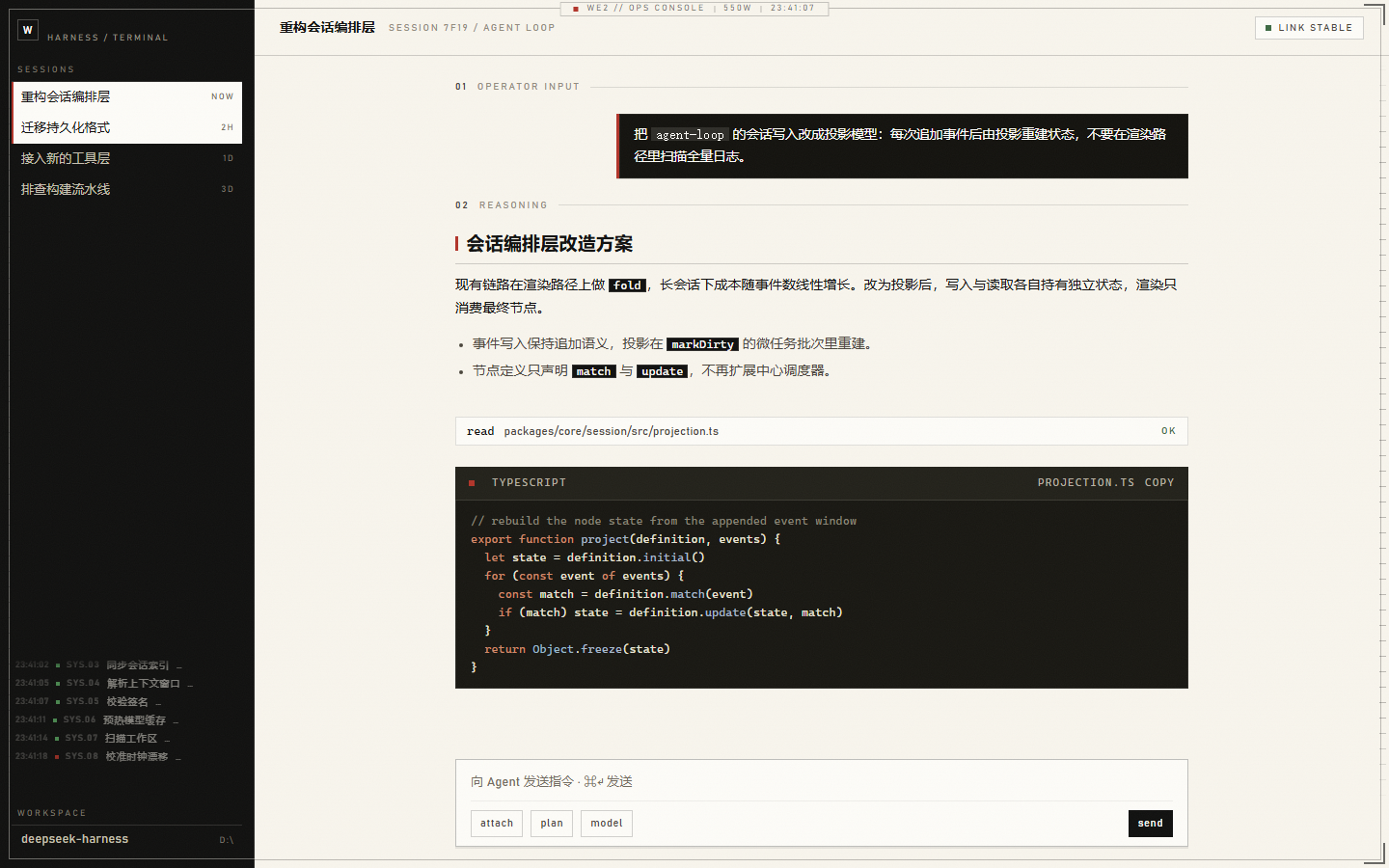Click the PROJECTION.TS filename in code header
Viewport: 1389px width, 868px height.
1086,482
